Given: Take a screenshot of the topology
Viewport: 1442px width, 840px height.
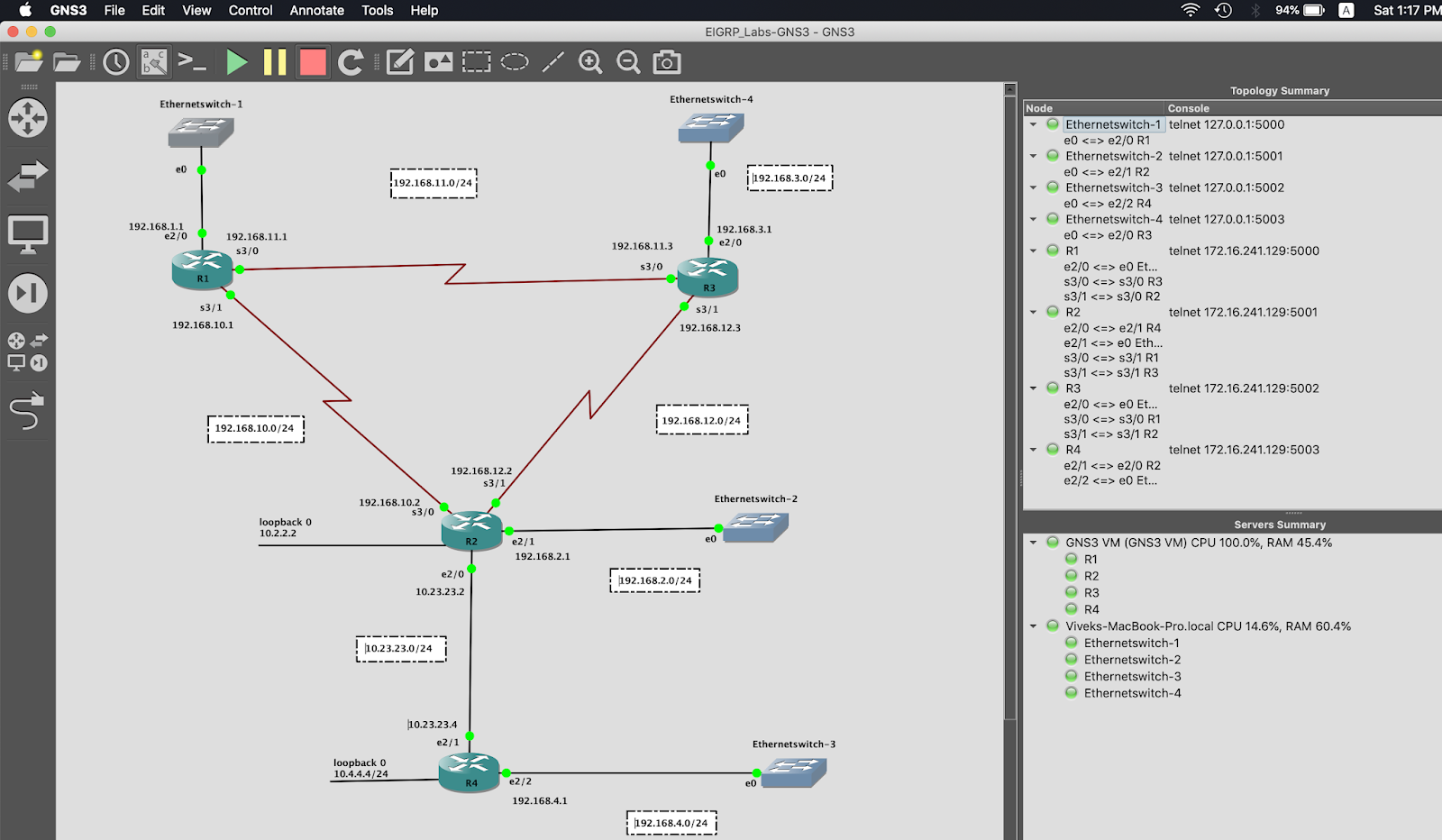Looking at the screenshot, I should coord(666,62).
